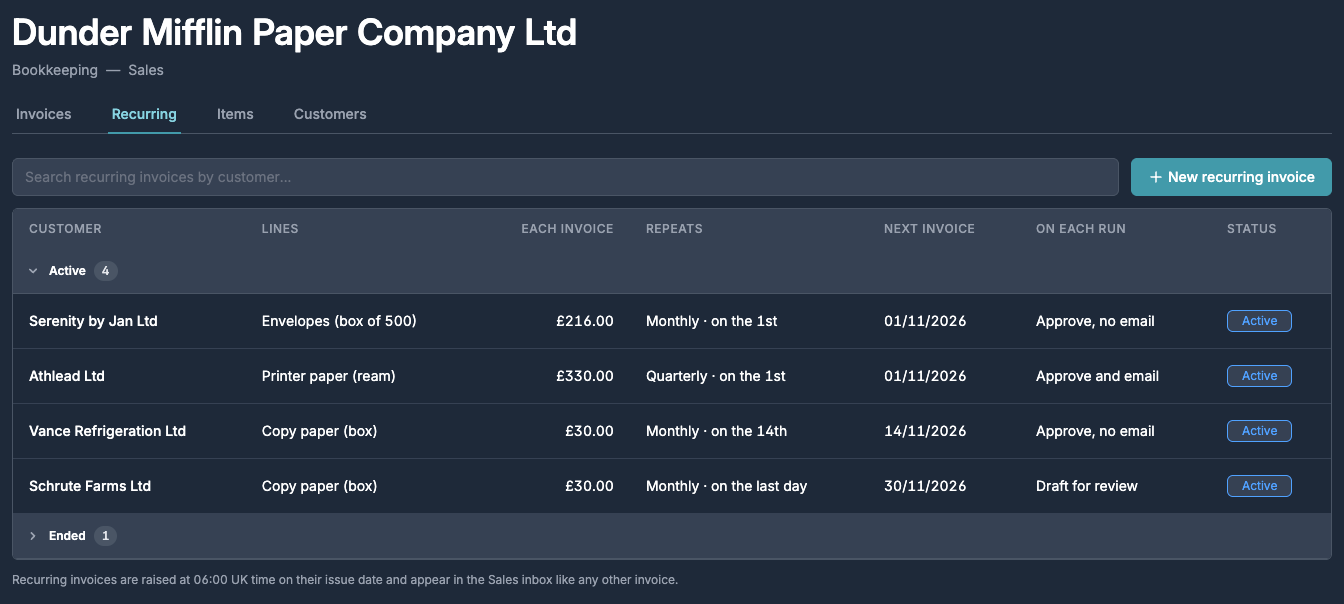This screenshot has height=604, width=1344.
Task: Click 01/11/2026 date for Serenity by Jan
Action: click(x=925, y=321)
